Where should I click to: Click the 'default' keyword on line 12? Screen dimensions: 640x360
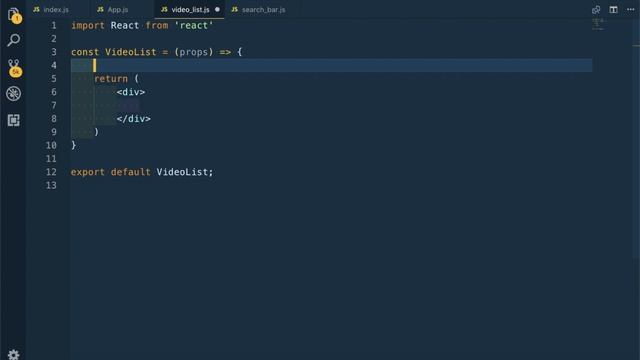click(131, 172)
